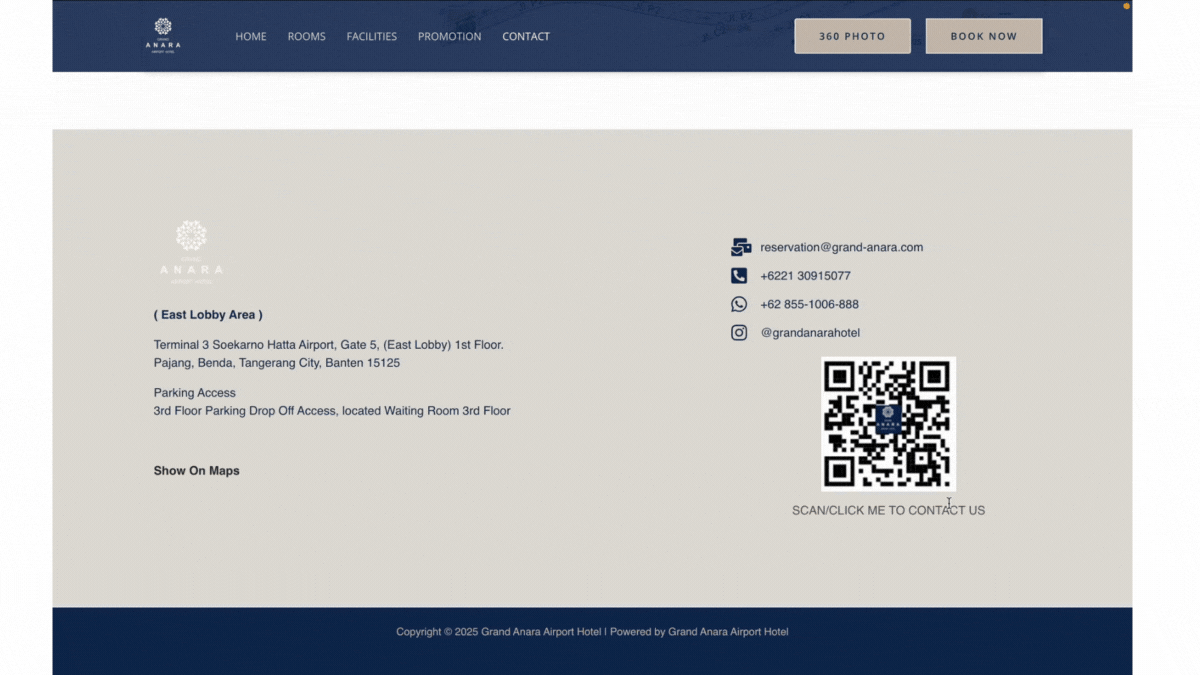Screen dimensions: 1200x675
Task: Click the Show On Maps link
Action: [x=196, y=470]
